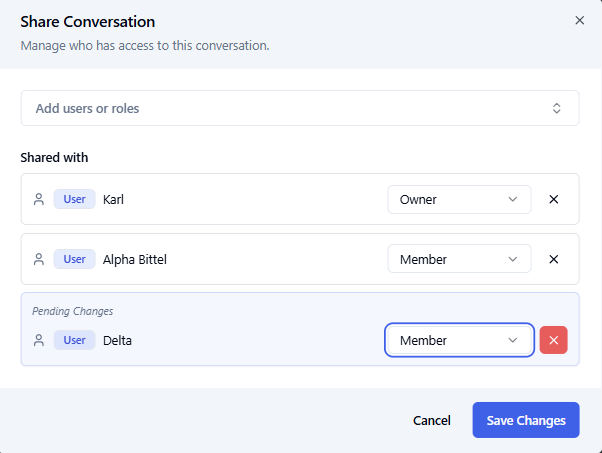Open Karl's Owner role dropdown

(x=459, y=199)
